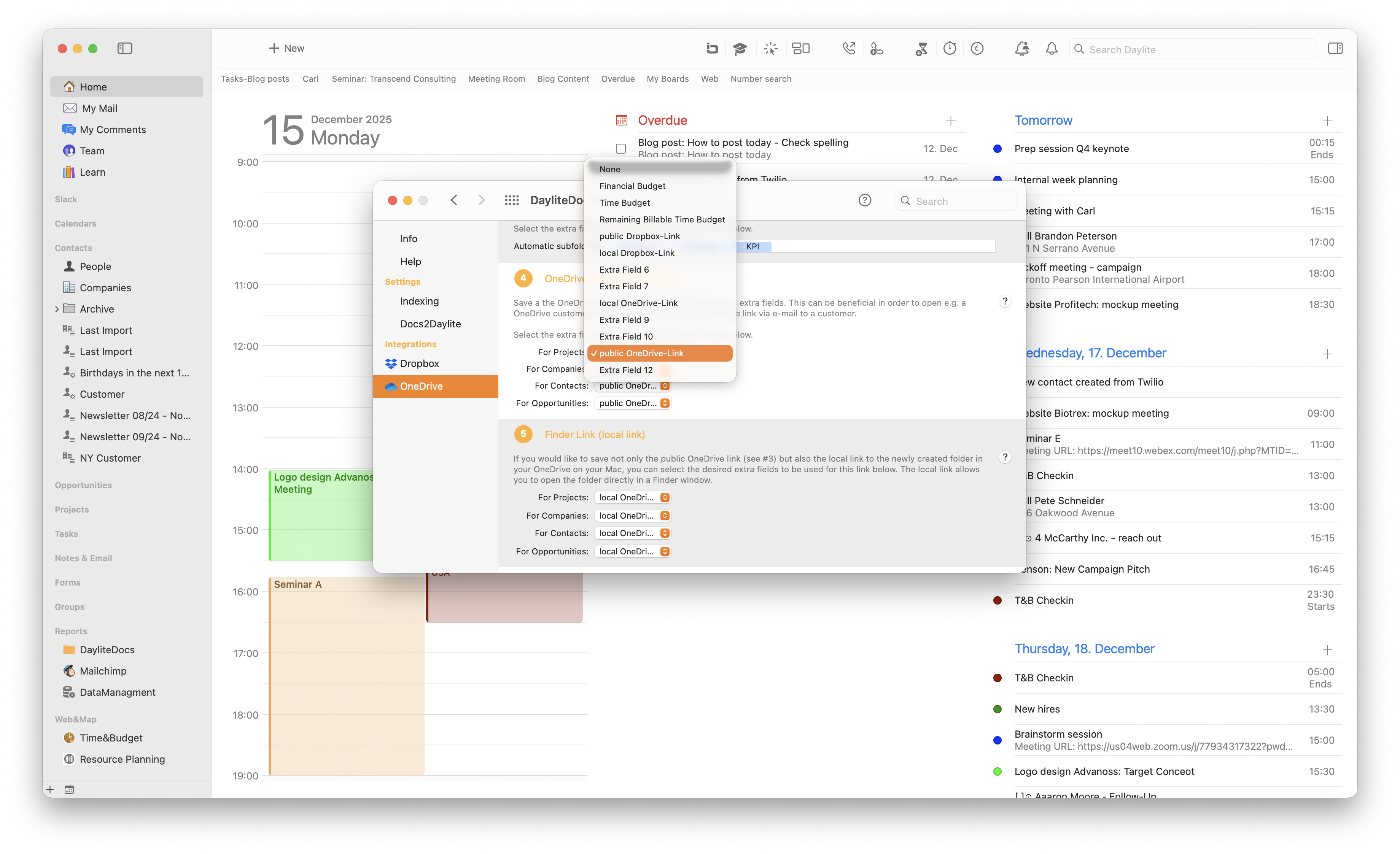The height and width of the screenshot is (854, 1400).
Task: Choose 'Extra Field 12' in the dropdown menu
Action: pyautogui.click(x=660, y=370)
